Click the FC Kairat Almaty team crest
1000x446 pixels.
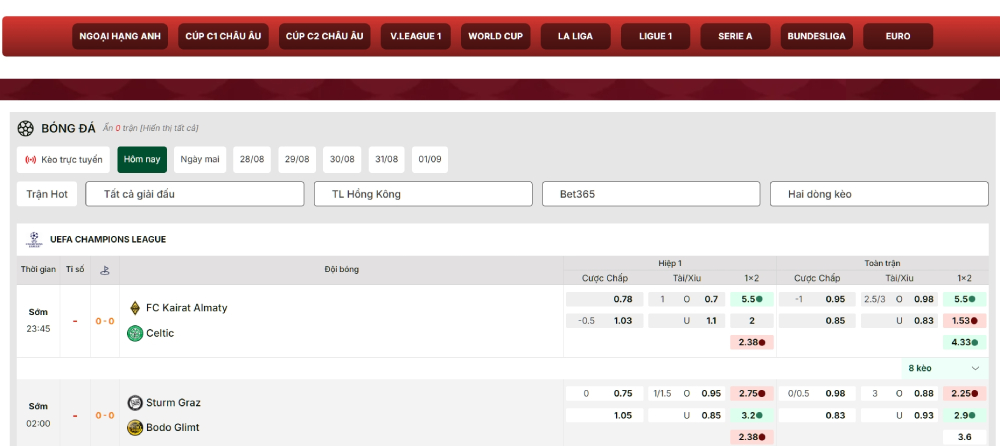point(135,308)
